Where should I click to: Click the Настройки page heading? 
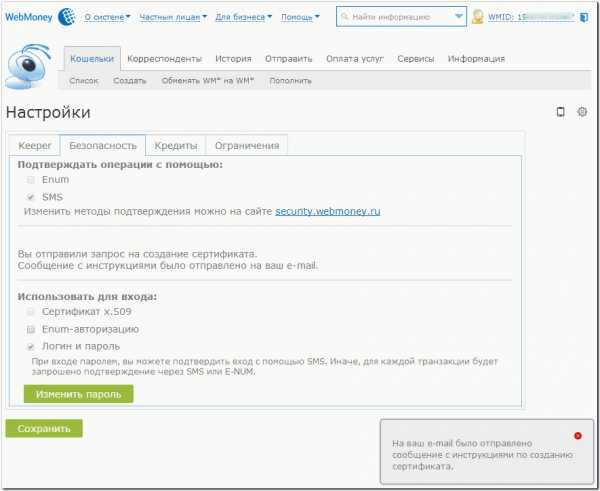(48, 113)
